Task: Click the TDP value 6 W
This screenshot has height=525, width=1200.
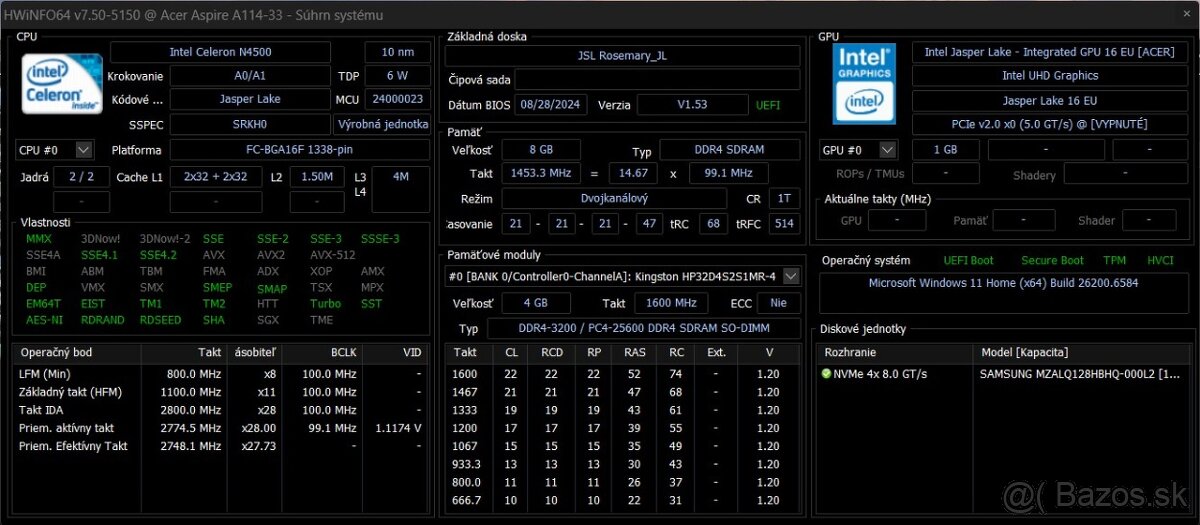Action: coord(397,76)
